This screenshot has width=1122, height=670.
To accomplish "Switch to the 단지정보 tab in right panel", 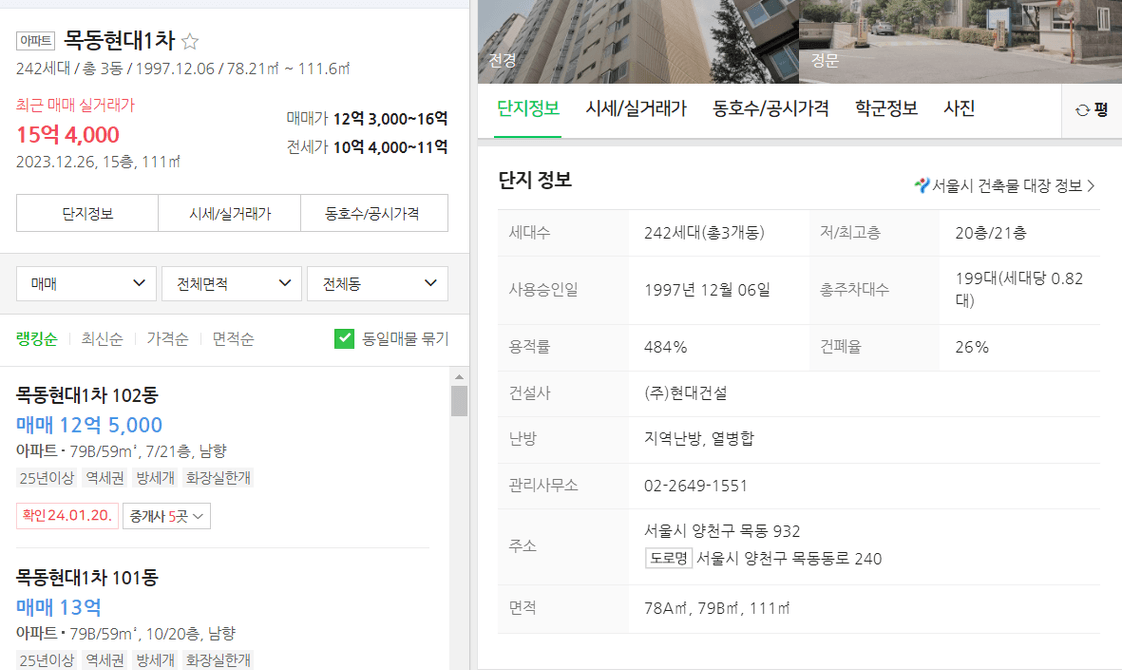I will point(528,109).
